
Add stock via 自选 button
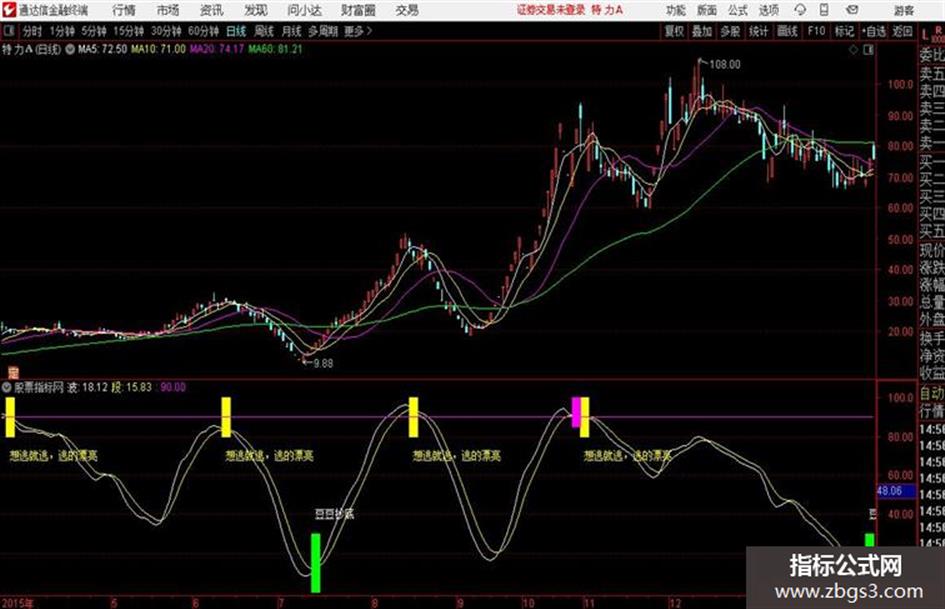(873, 31)
